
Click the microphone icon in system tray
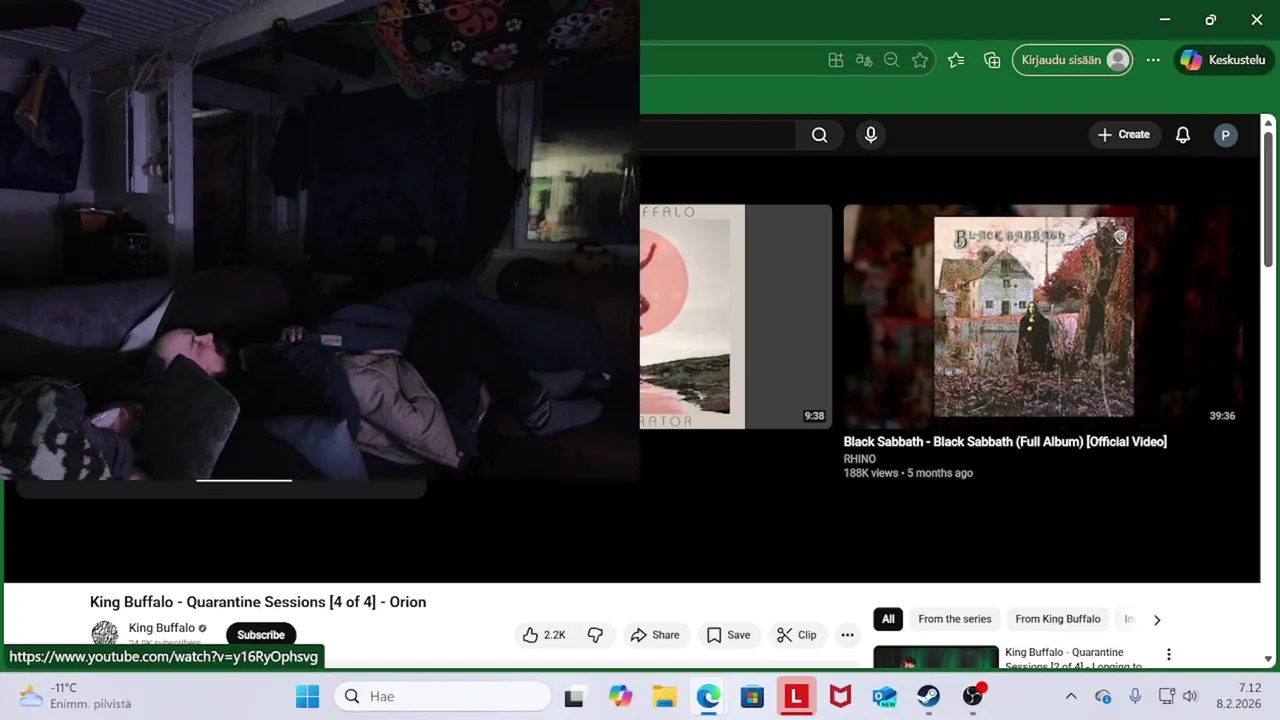coord(1135,697)
